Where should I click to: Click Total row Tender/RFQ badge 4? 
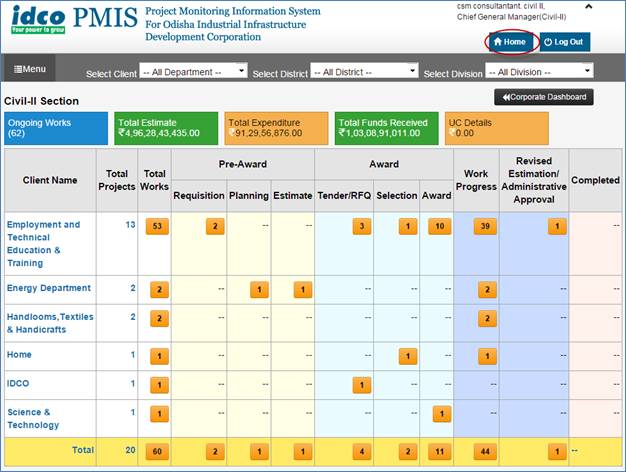(362, 452)
